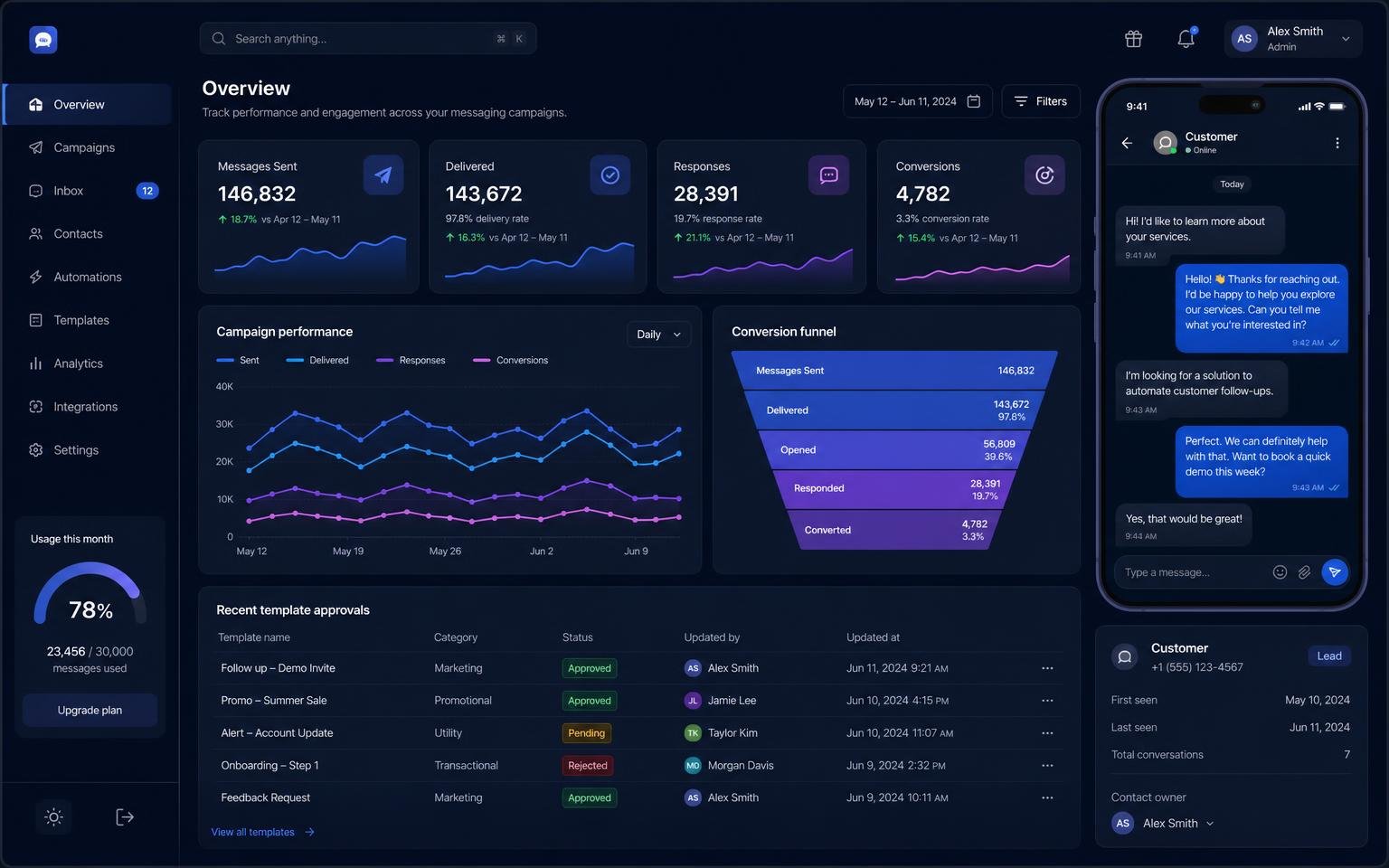Click the Filters button
The image size is (1389, 868).
pos(1041,101)
